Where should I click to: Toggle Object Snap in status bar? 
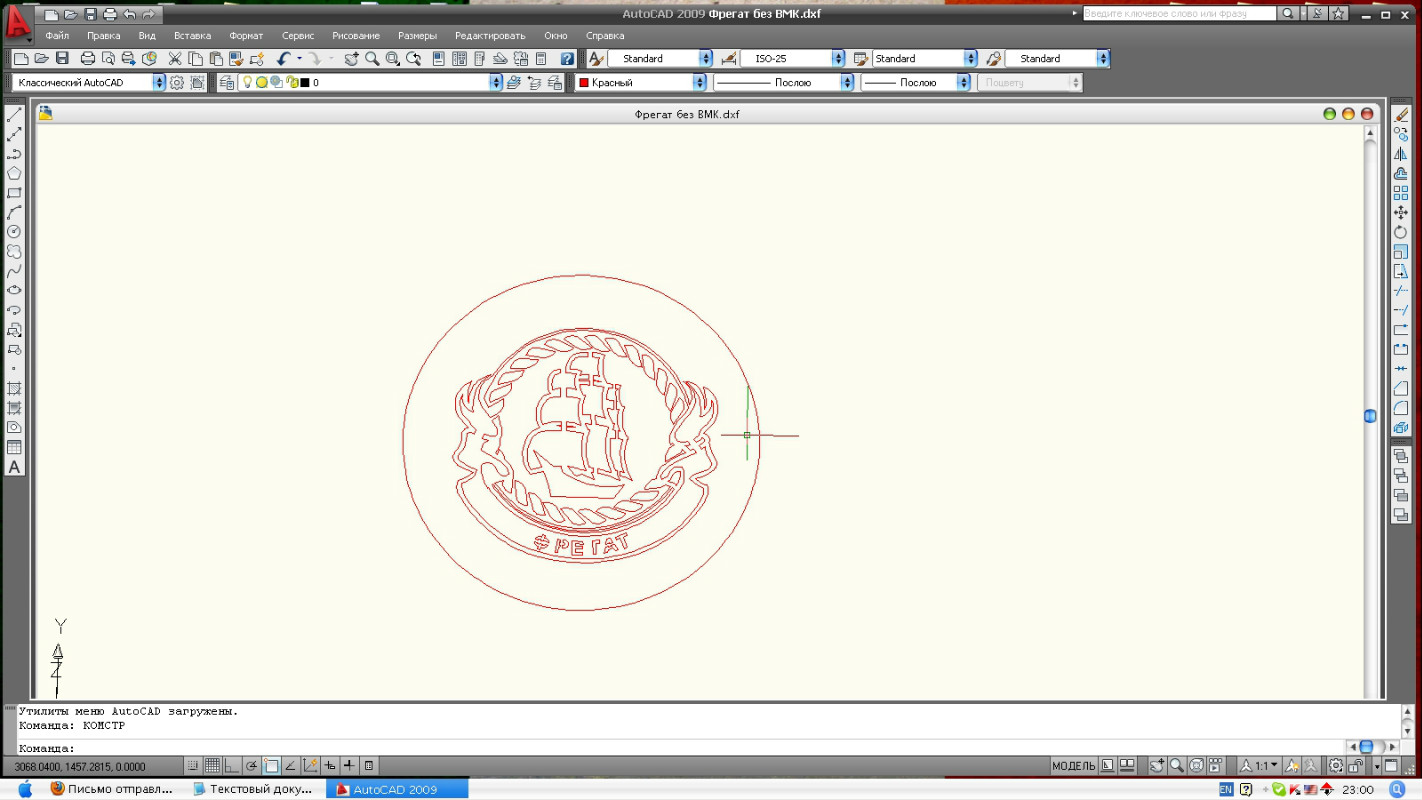(271, 766)
